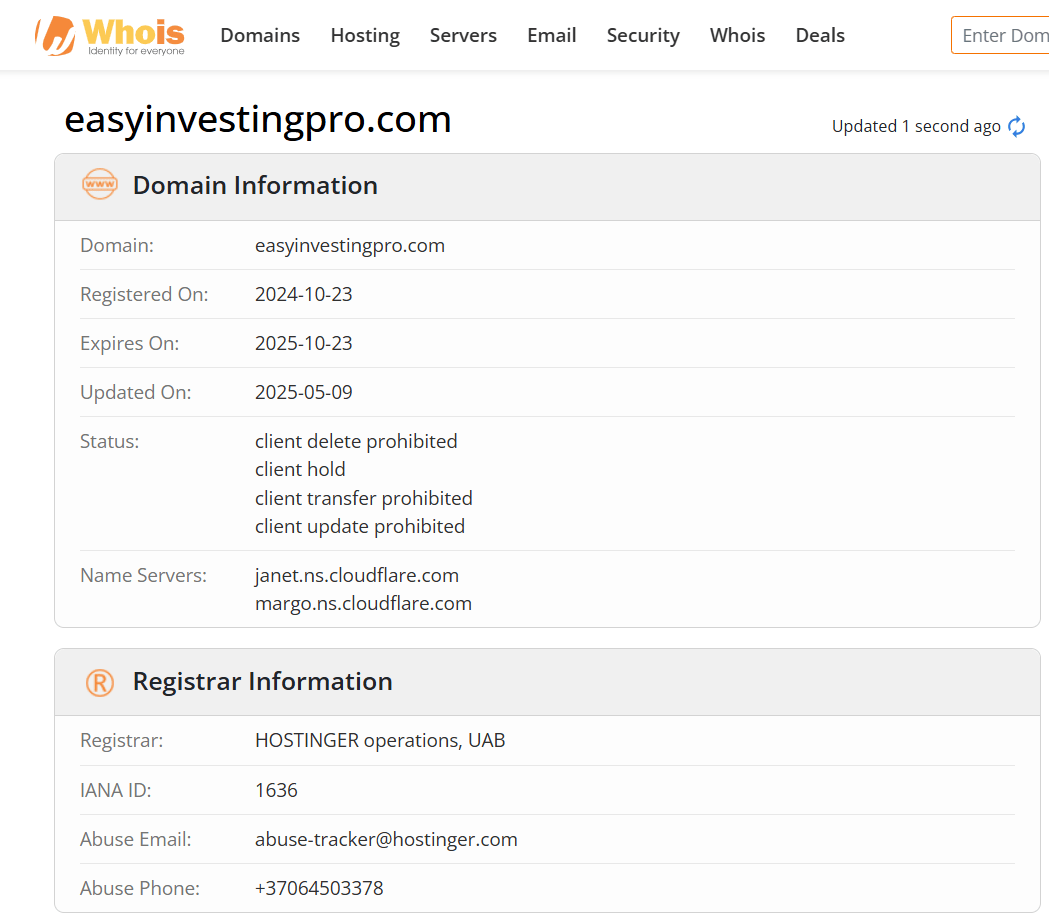Select the Registered On date 2024-10-23
This screenshot has height=922, width=1049.
(x=304, y=294)
